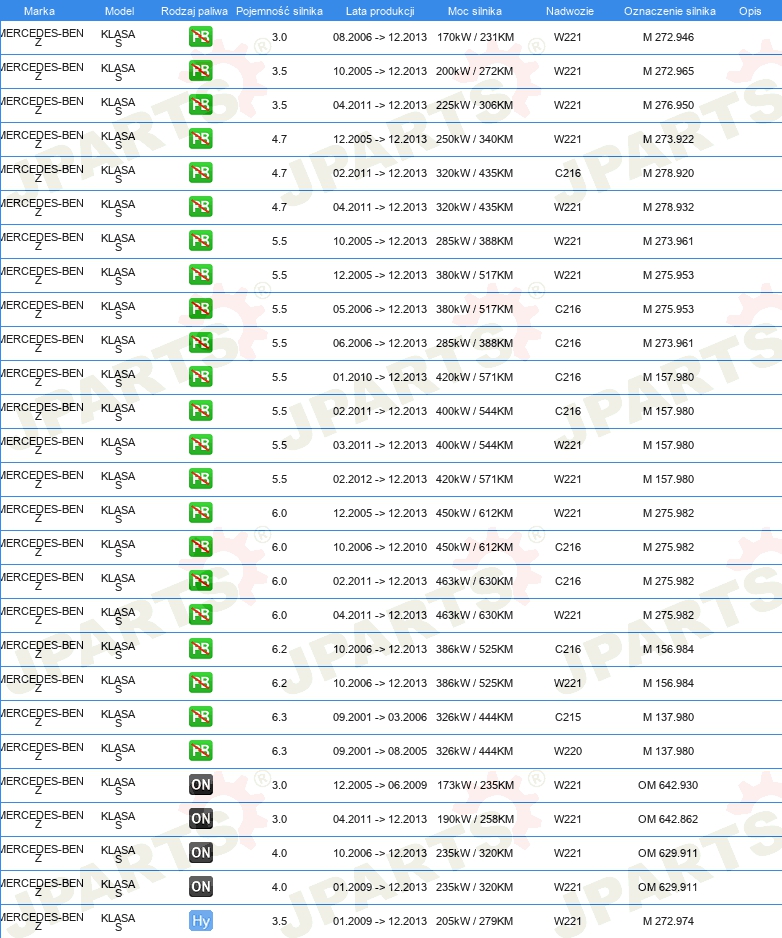Click hybrid Hy icon in M 272.974 row
782x938 pixels.
[200, 921]
